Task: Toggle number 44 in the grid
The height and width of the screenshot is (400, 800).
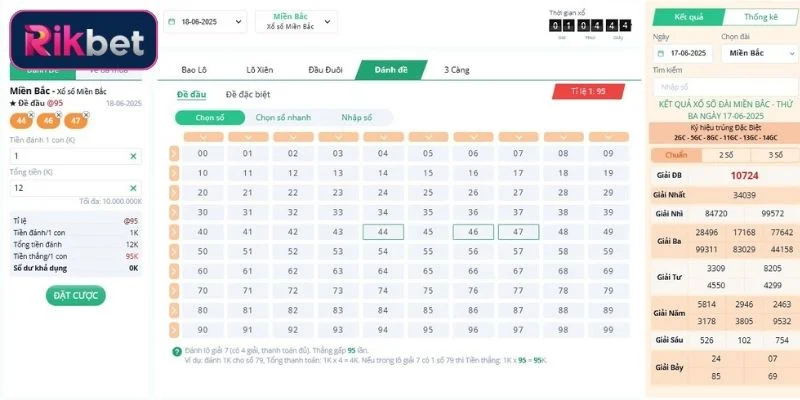Action: point(383,232)
